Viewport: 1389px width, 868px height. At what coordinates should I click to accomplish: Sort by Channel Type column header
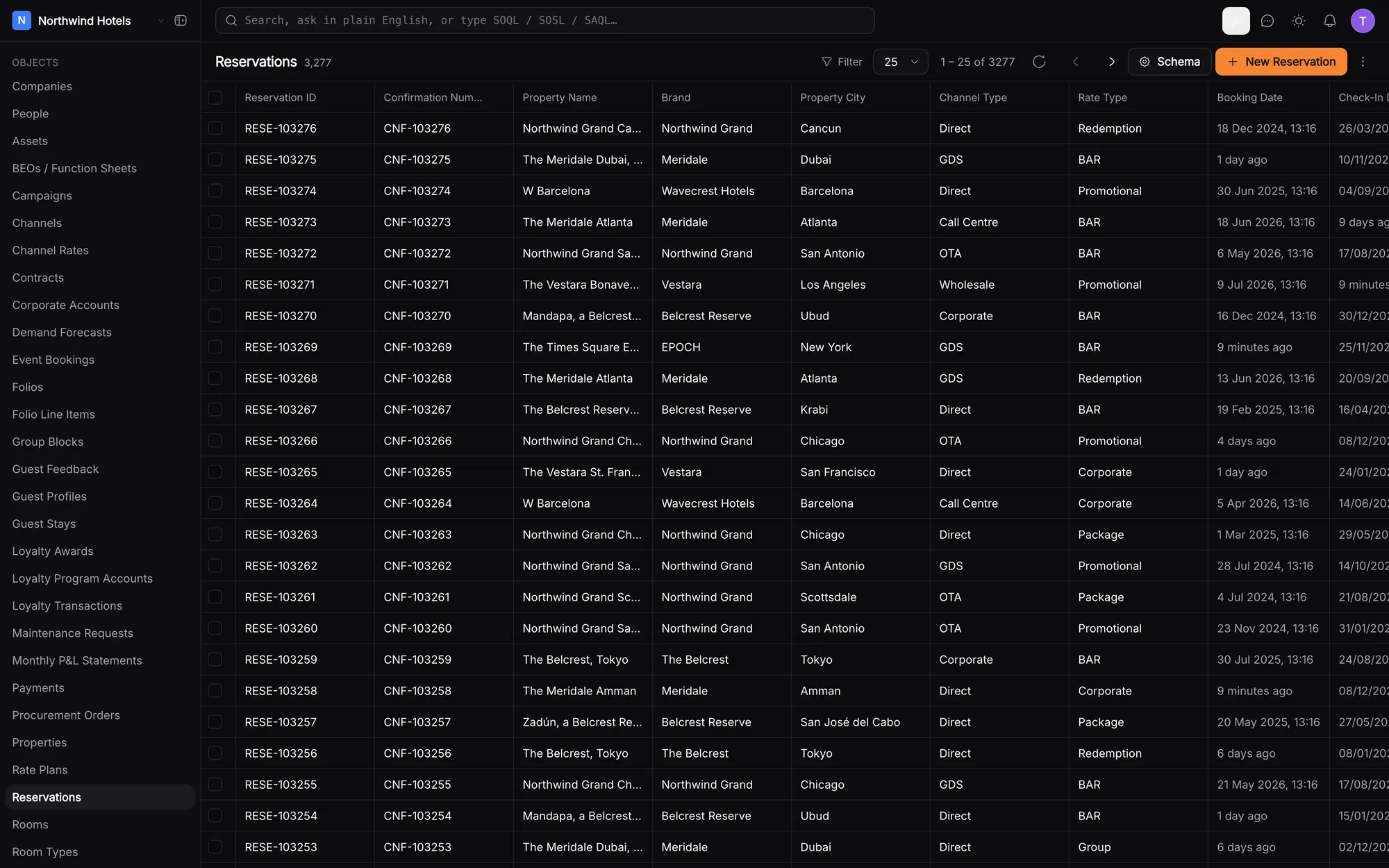click(972, 97)
